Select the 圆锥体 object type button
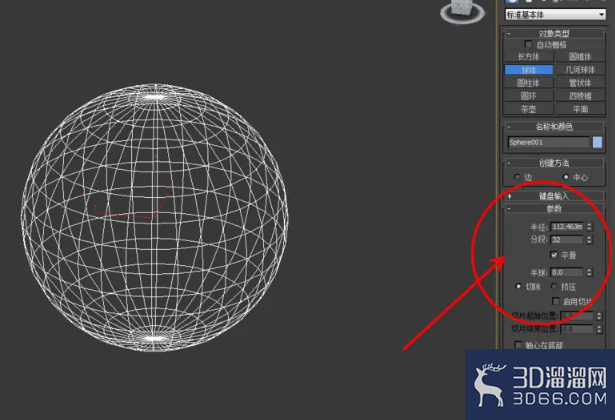This screenshot has width=615, height=420. pos(580,56)
